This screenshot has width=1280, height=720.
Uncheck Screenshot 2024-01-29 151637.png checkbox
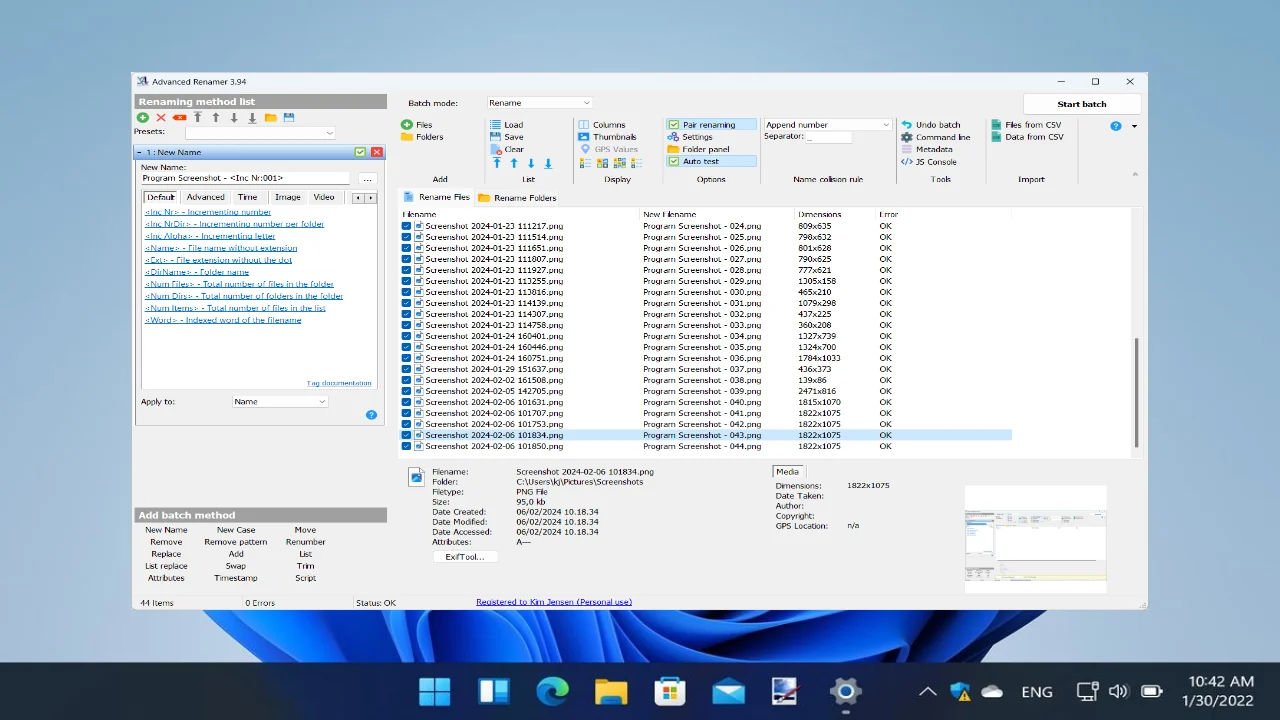coord(406,369)
